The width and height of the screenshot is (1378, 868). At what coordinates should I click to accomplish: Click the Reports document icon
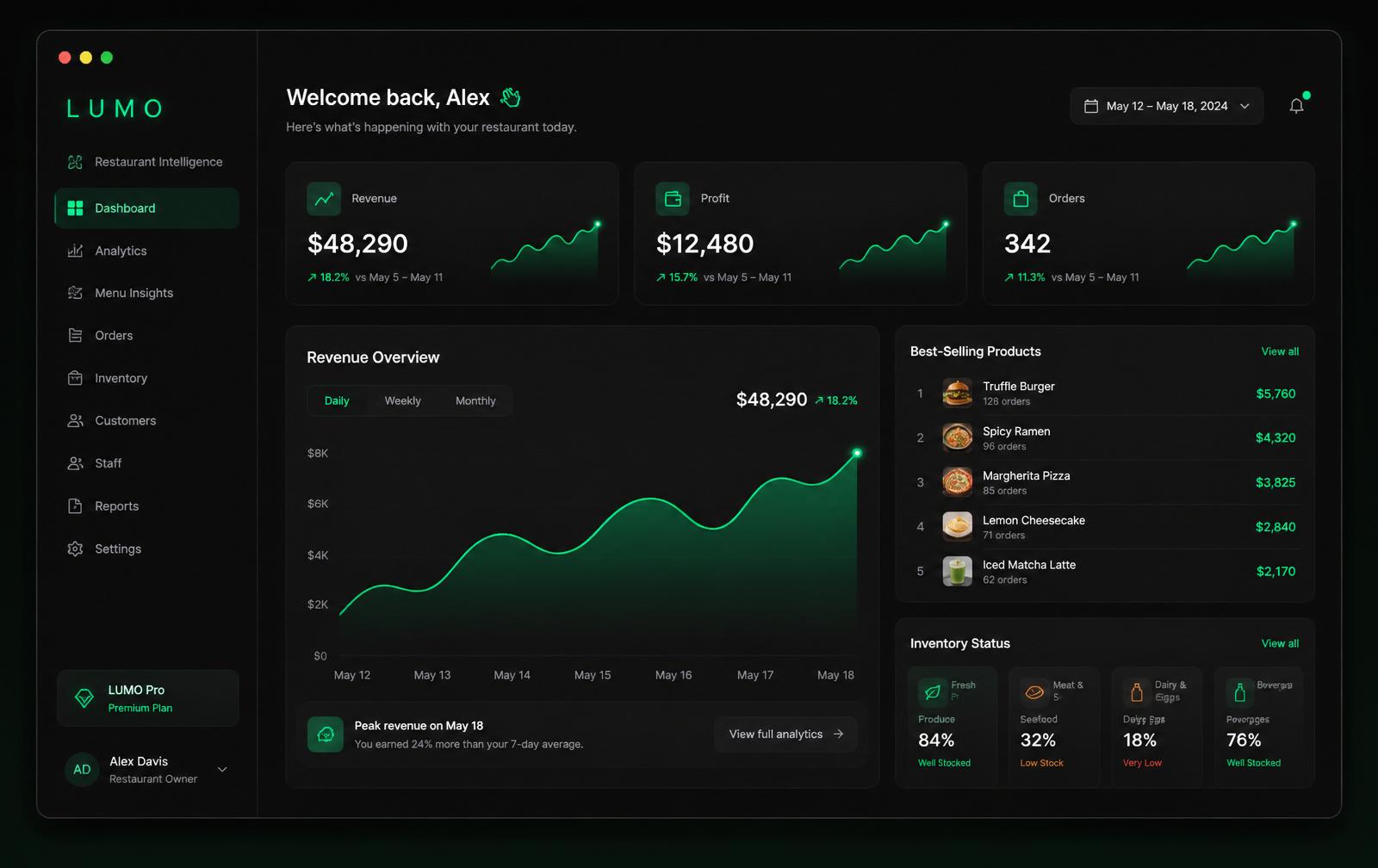pyautogui.click(x=75, y=506)
